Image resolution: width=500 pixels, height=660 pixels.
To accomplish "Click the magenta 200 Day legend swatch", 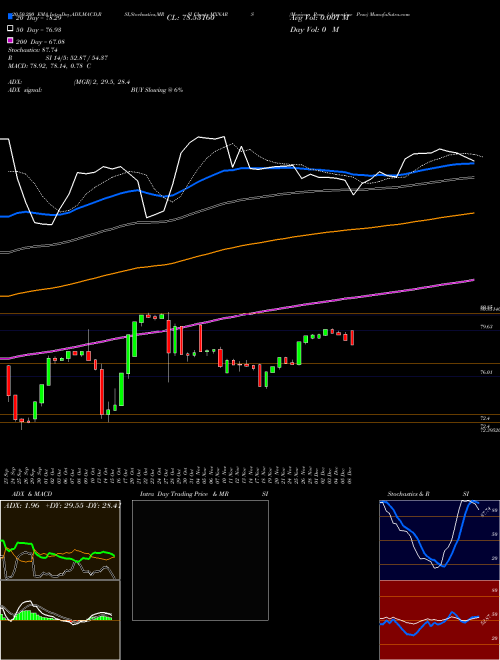I will pyautogui.click(x=10, y=40).
